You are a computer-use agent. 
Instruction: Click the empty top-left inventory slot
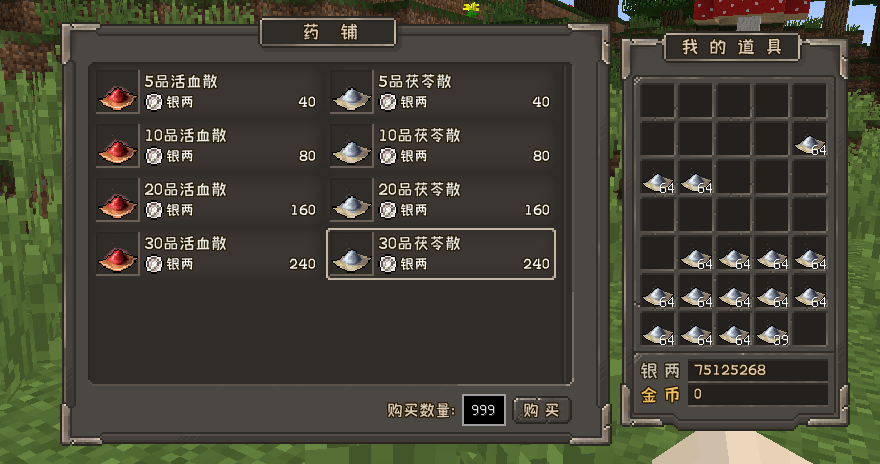click(x=657, y=100)
